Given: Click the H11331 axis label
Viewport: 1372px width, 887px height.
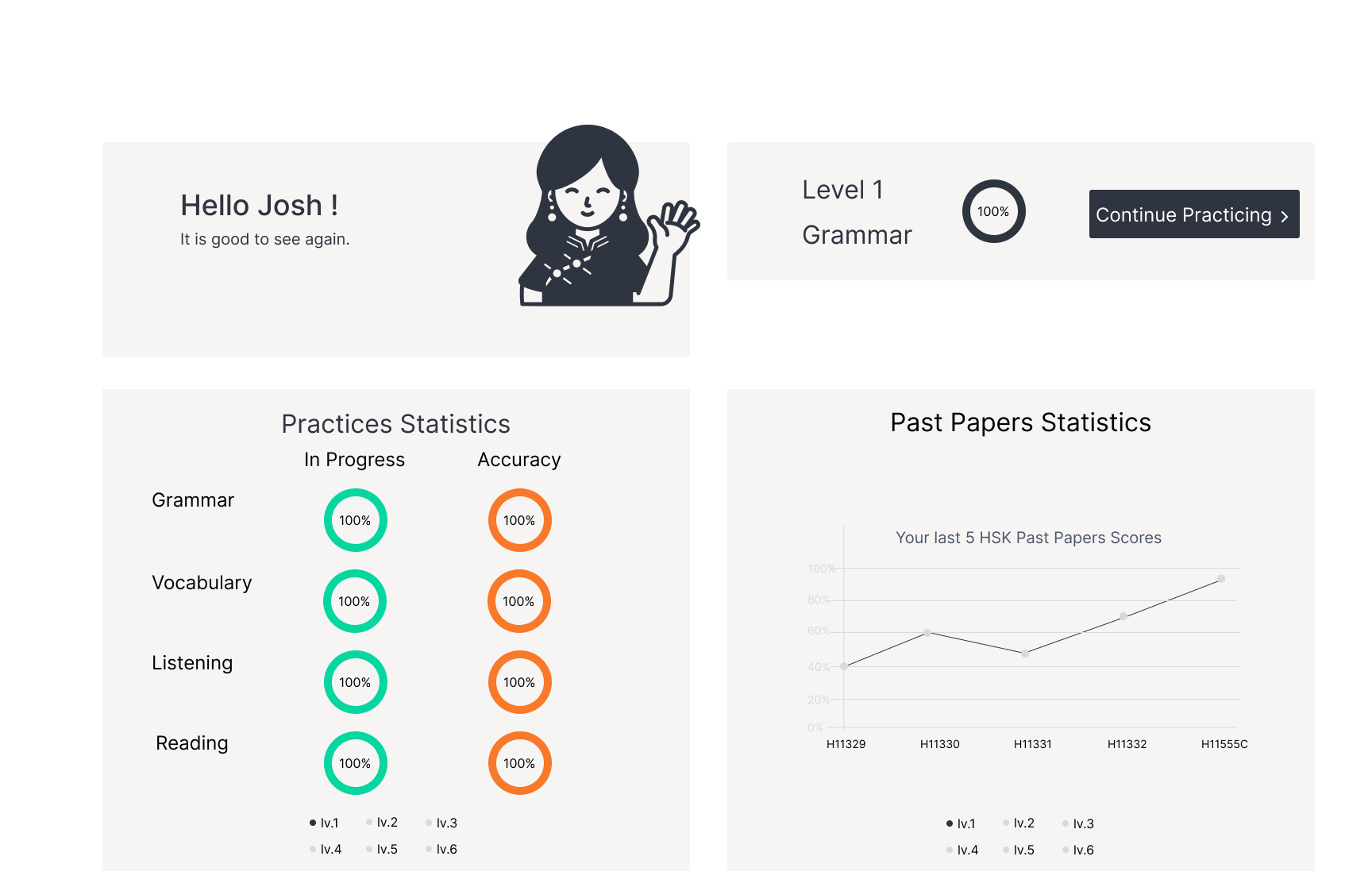Looking at the screenshot, I should (x=1032, y=744).
